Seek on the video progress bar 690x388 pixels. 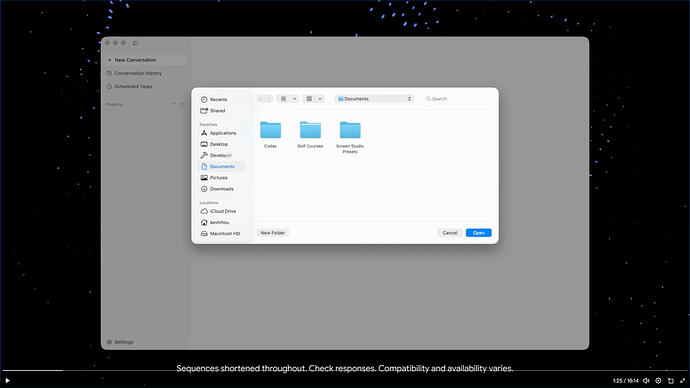coord(345,370)
